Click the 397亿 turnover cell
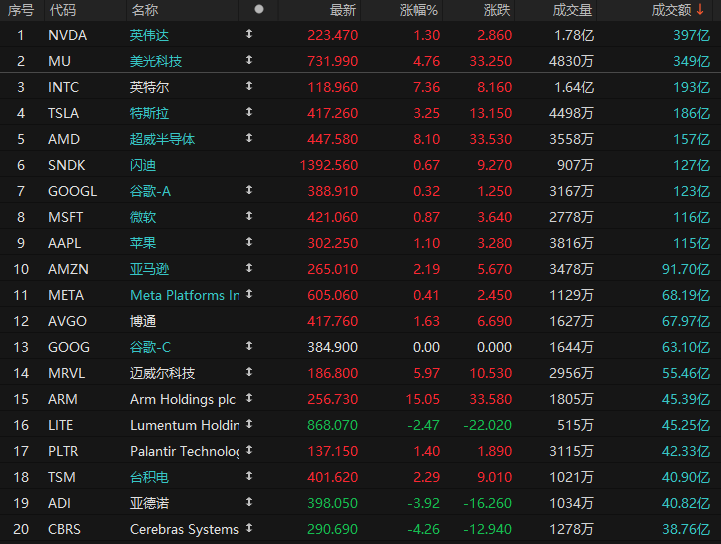Viewport: 721px width, 544px height. coord(692,35)
